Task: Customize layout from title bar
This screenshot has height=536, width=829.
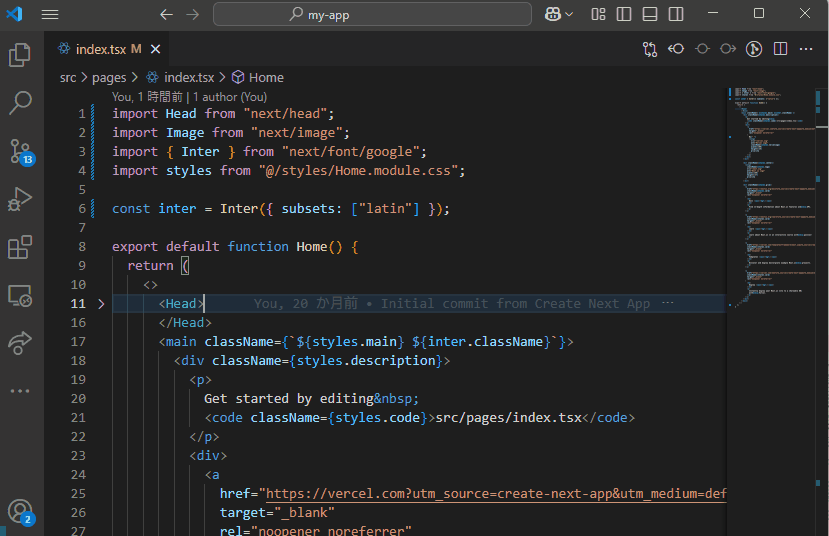Action: point(598,14)
